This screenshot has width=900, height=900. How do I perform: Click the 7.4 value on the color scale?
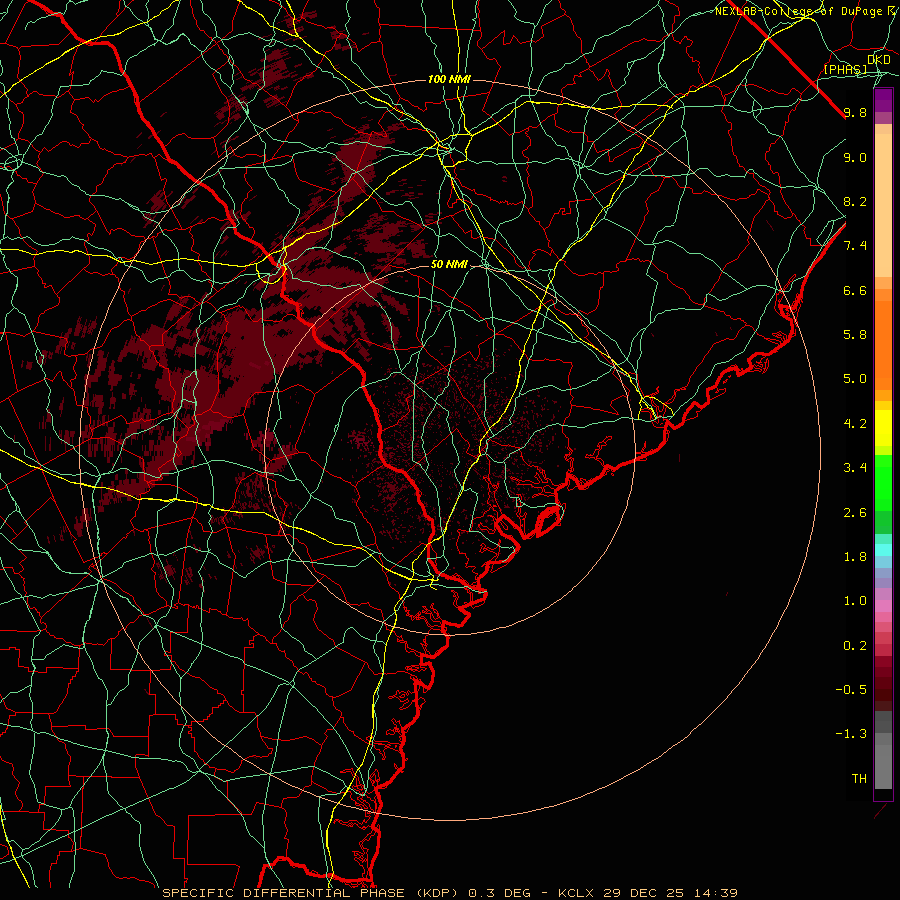point(855,246)
